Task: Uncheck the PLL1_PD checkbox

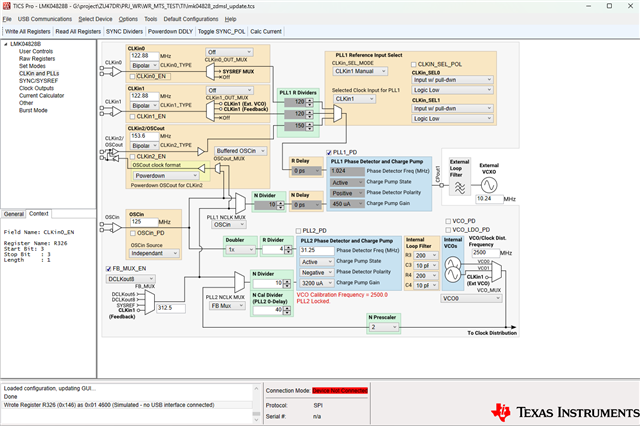Action: pos(329,152)
